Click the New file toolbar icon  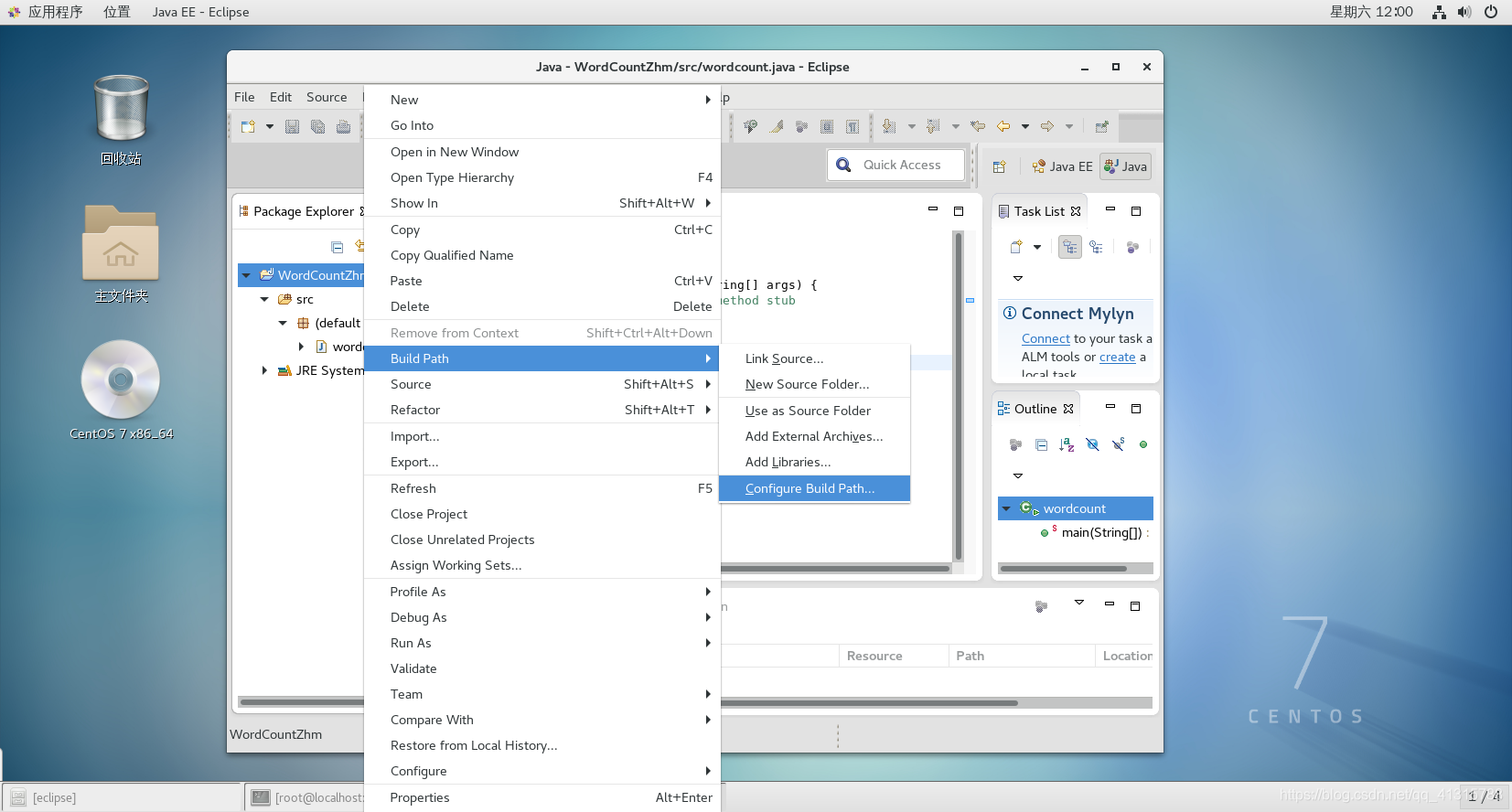[248, 127]
